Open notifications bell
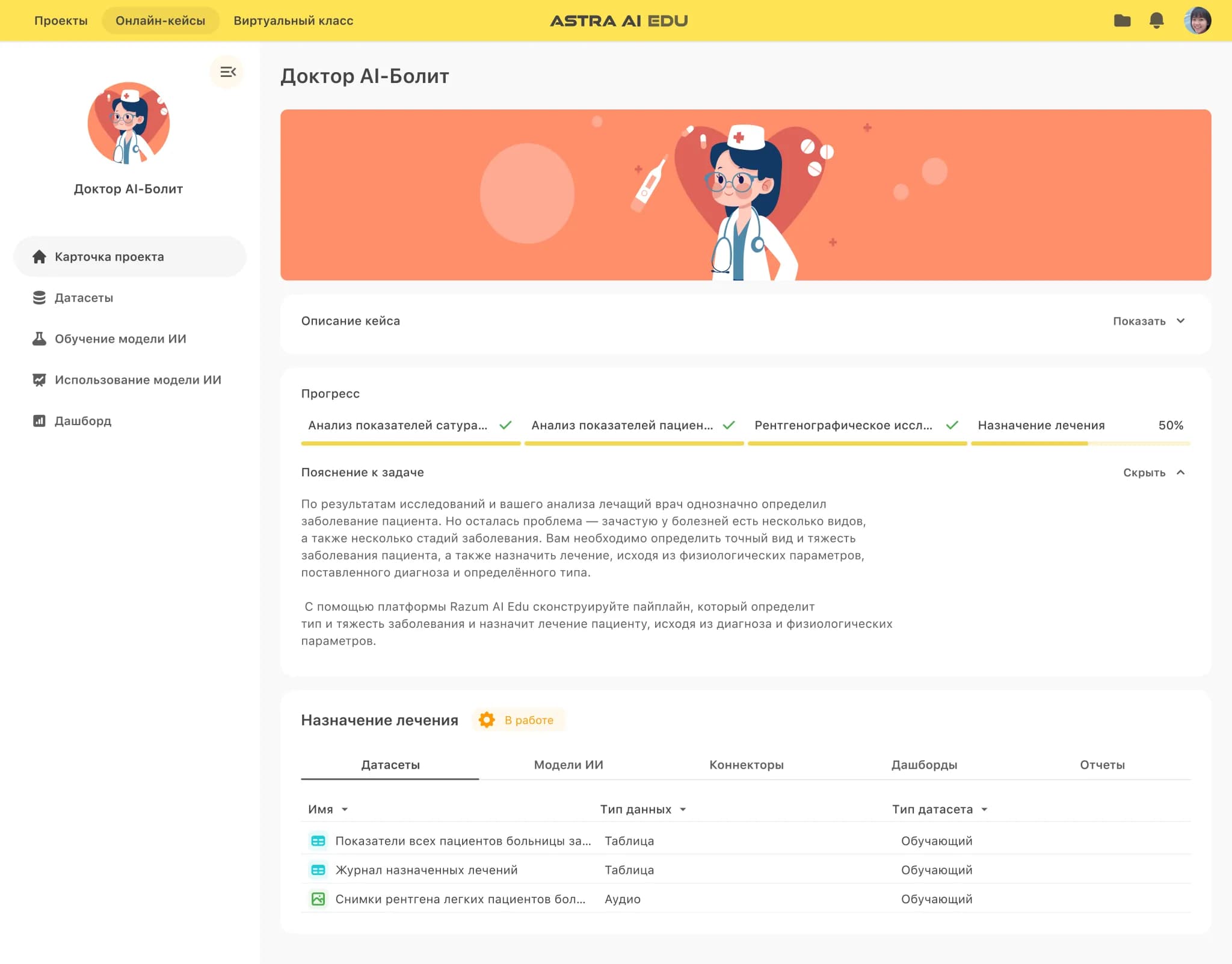 click(x=1156, y=20)
